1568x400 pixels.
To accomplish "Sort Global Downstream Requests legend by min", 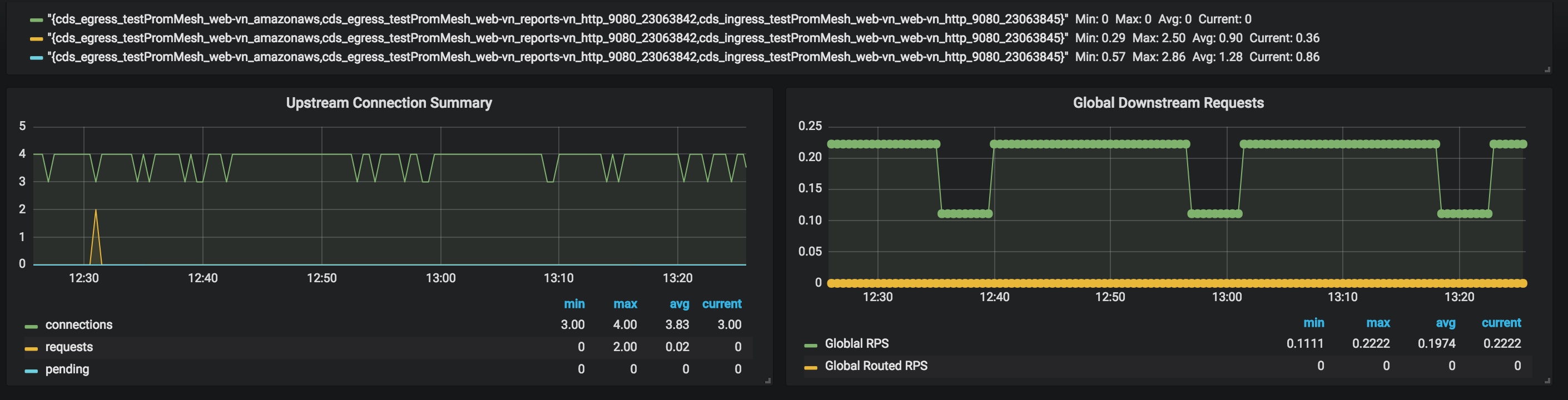I will click(x=1313, y=323).
